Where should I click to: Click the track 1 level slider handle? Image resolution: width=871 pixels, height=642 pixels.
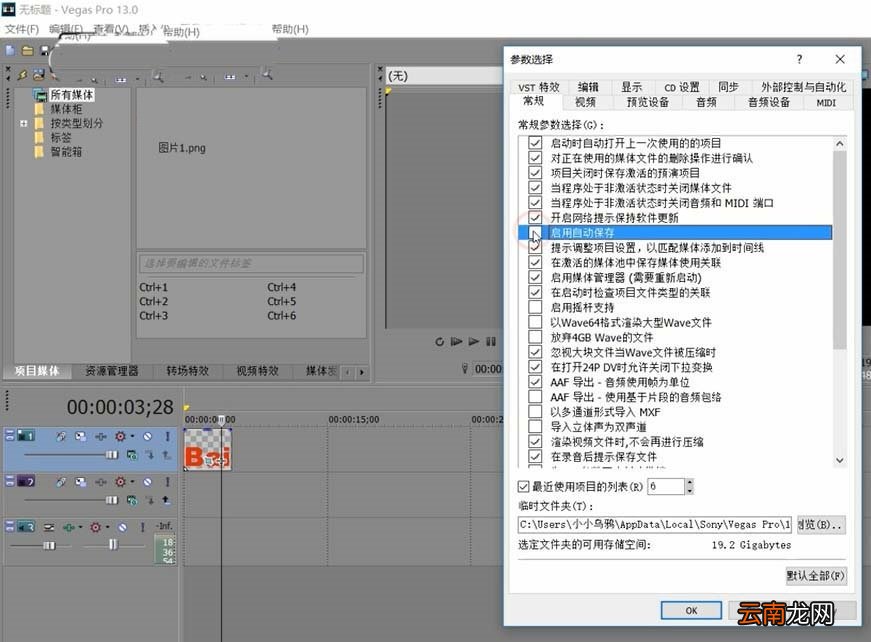coord(112,455)
